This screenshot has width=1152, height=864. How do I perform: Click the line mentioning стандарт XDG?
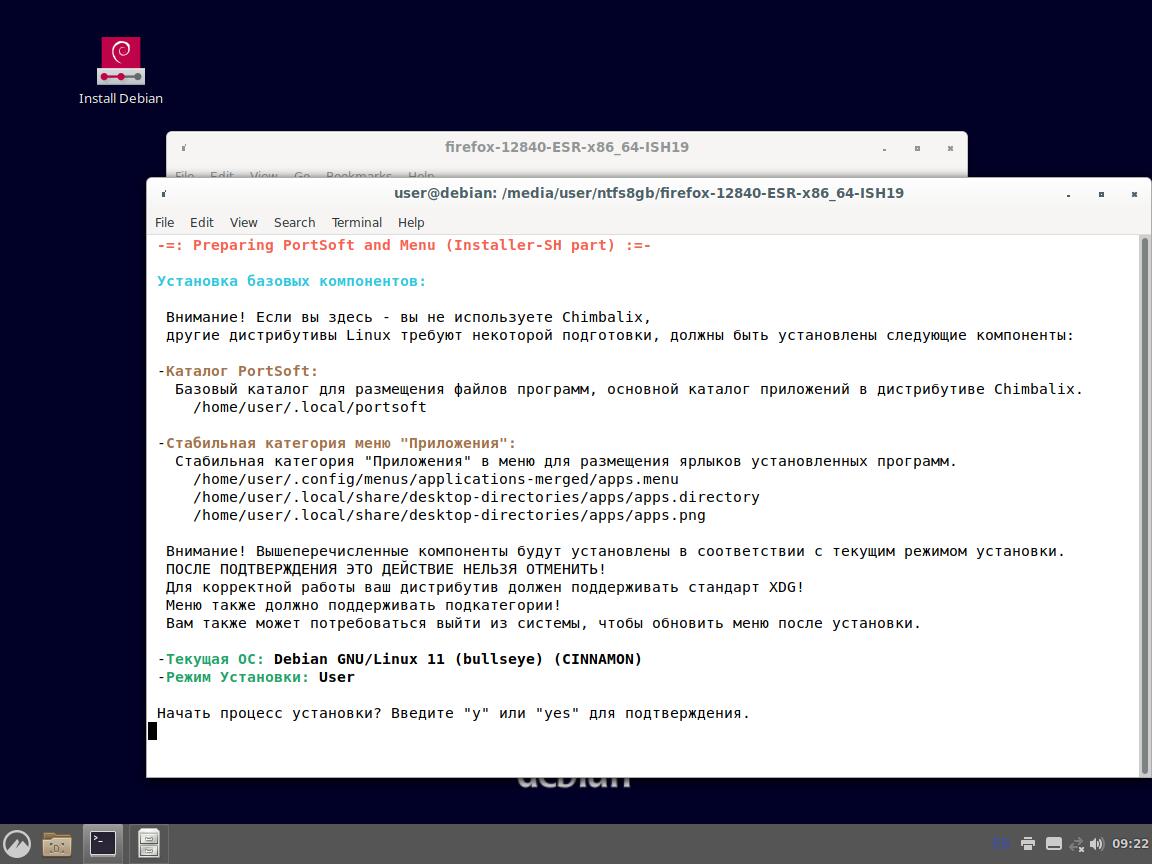tap(485, 587)
